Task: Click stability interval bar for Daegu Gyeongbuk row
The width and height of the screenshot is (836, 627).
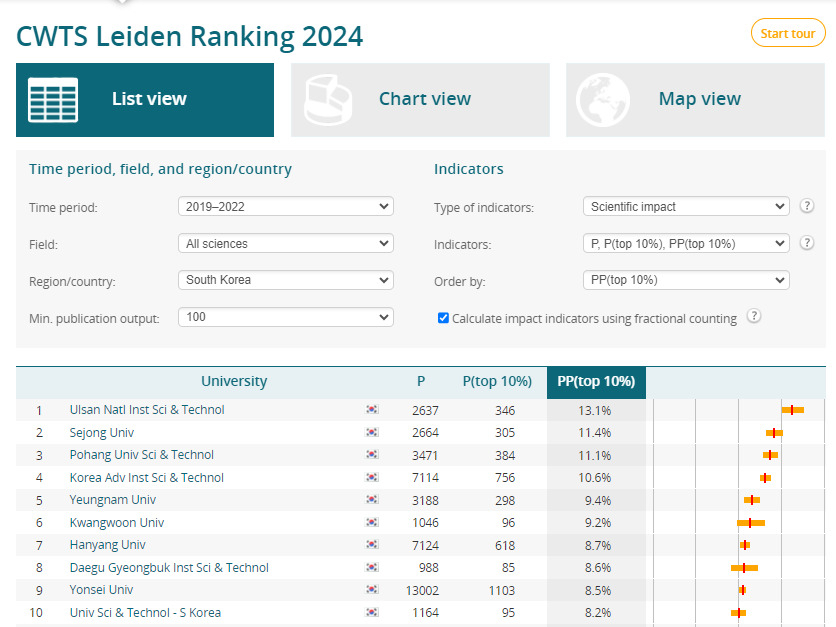Action: tap(744, 568)
